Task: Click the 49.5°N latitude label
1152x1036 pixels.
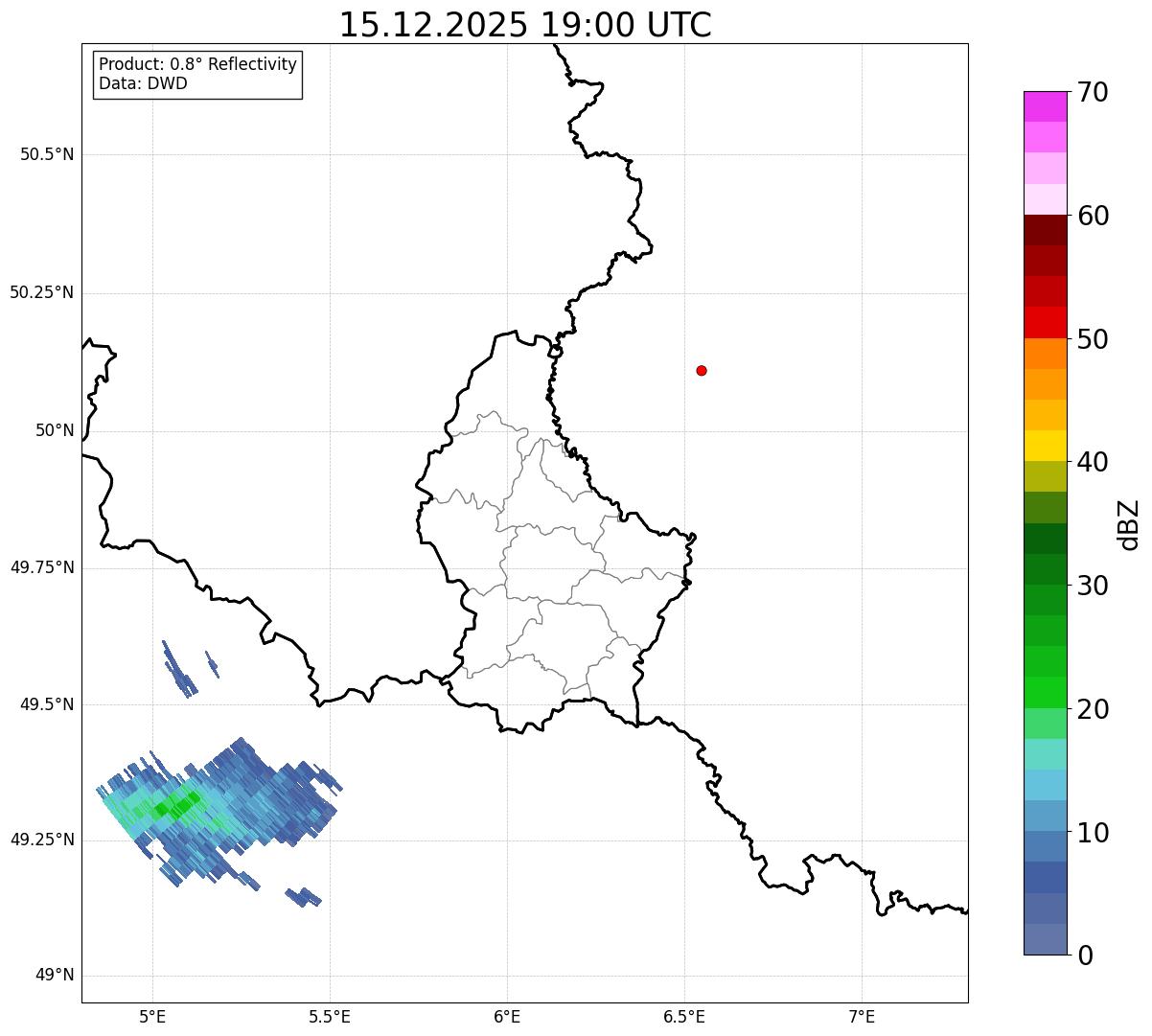Action: [47, 704]
